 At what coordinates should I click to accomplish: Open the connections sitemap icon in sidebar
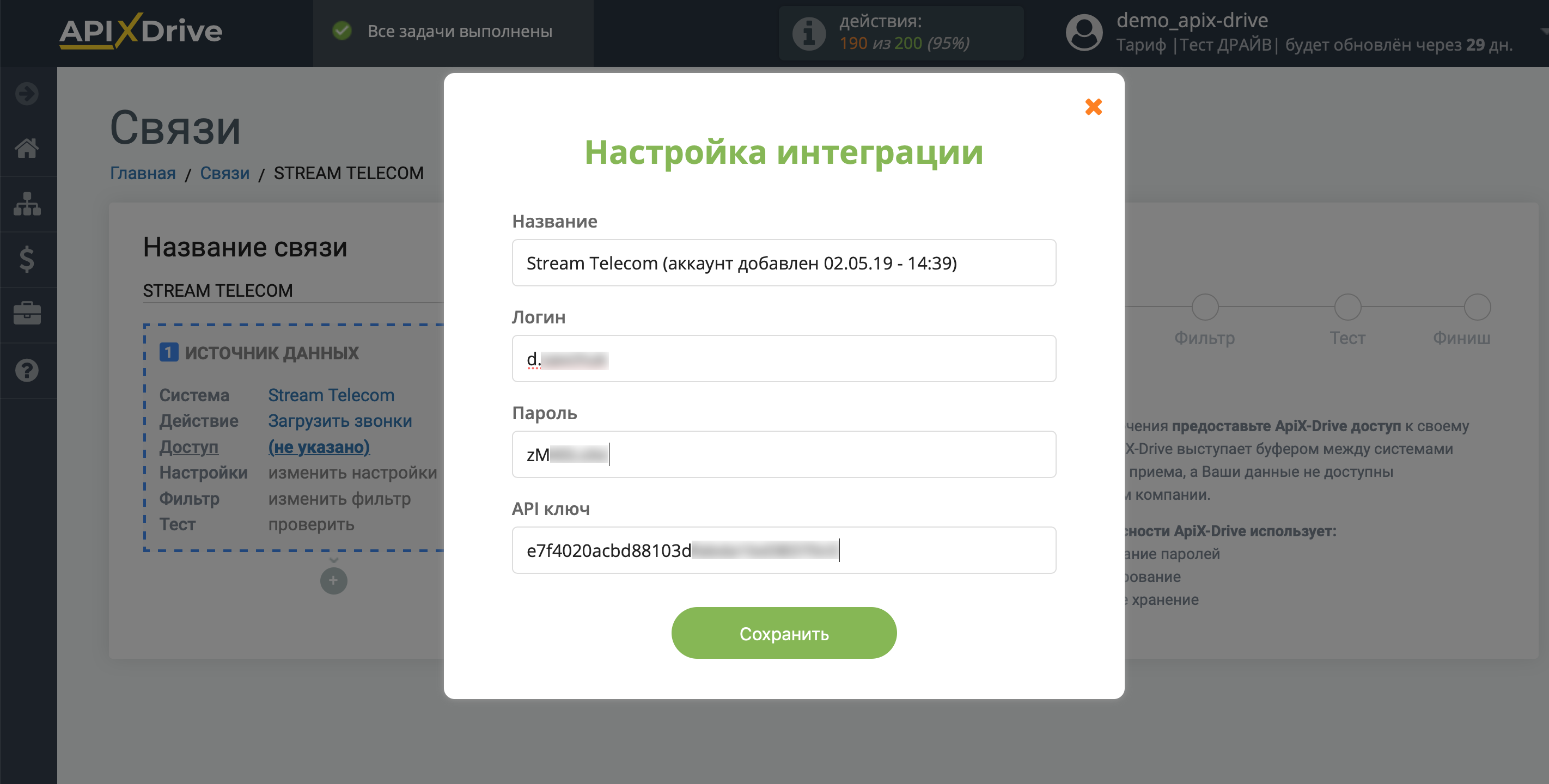coord(27,204)
